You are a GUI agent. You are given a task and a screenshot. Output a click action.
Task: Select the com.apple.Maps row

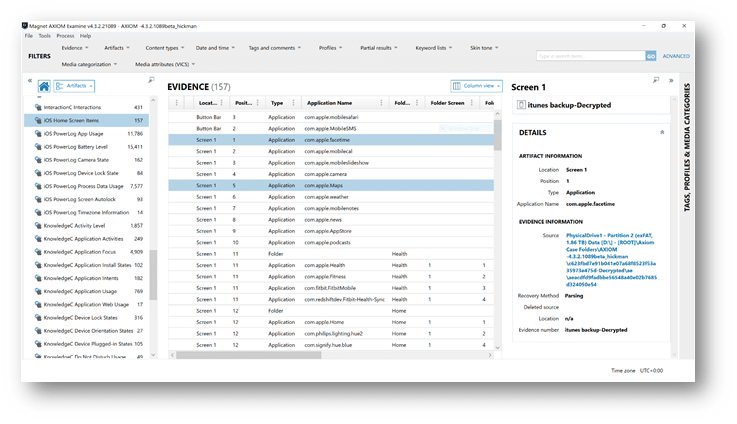coord(331,185)
